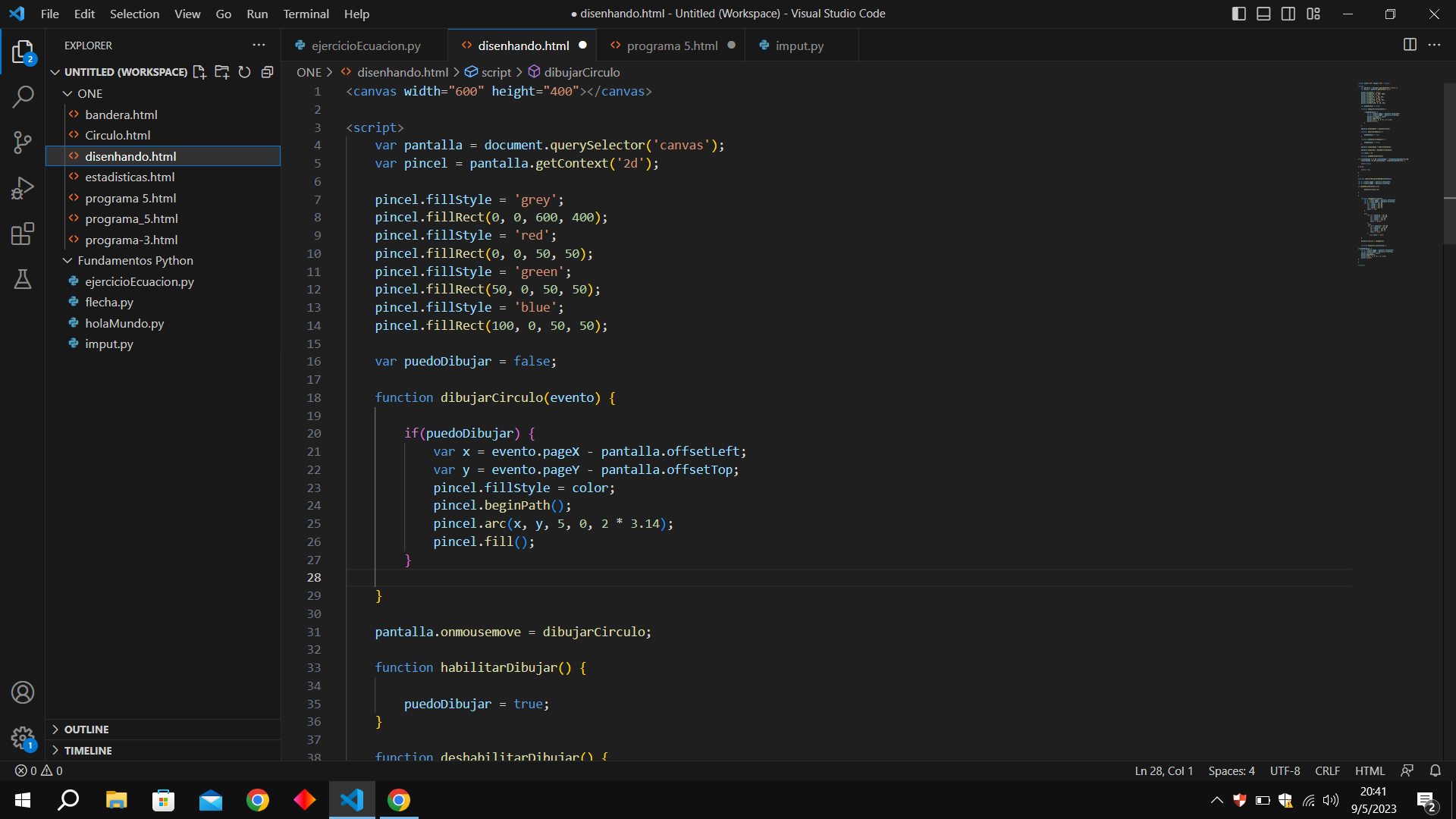Toggle secondary side bar visibility
This screenshot has width=1456, height=819.
coord(1288,14)
